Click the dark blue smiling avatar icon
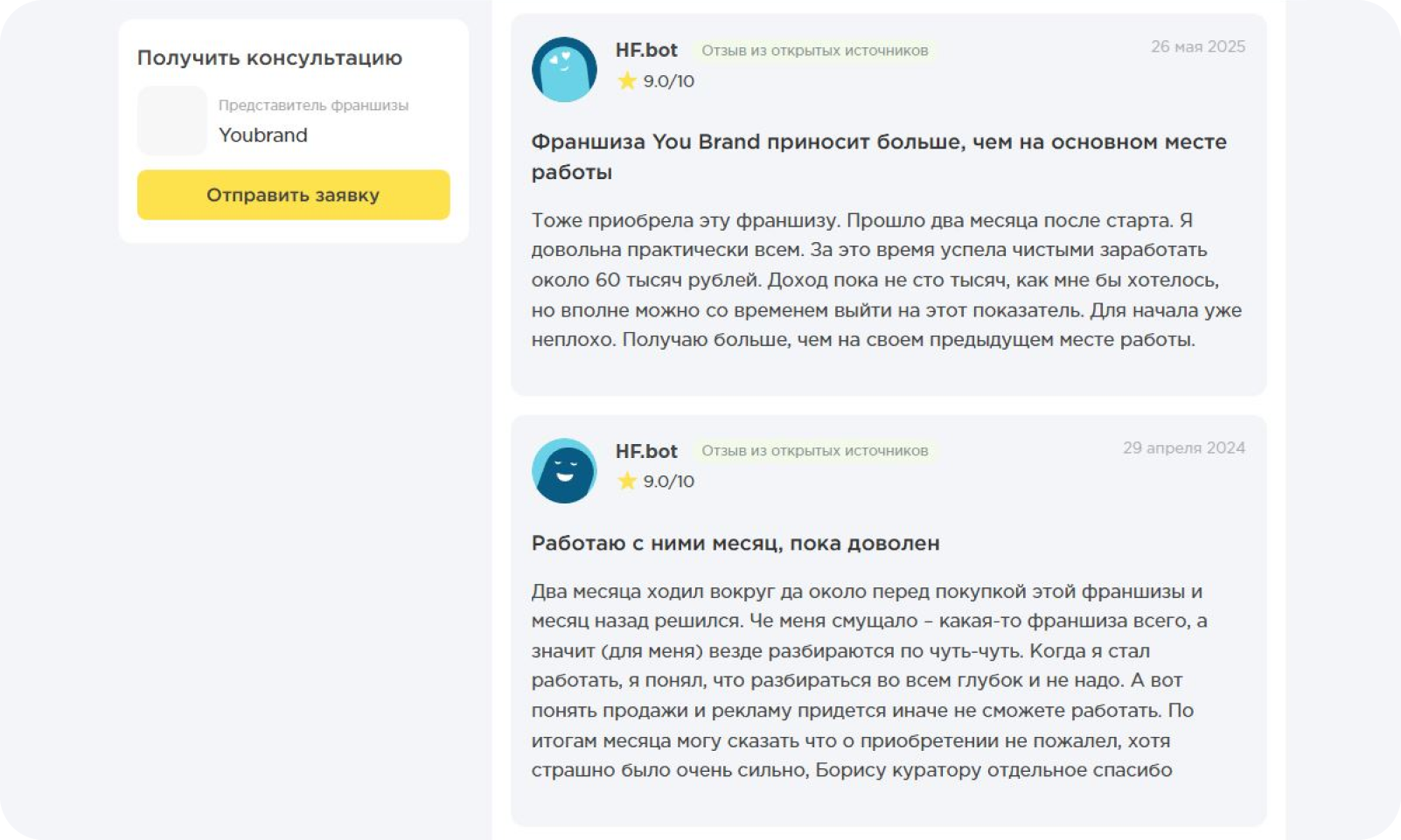Image resolution: width=1401 pixels, height=840 pixels. pyautogui.click(x=564, y=470)
